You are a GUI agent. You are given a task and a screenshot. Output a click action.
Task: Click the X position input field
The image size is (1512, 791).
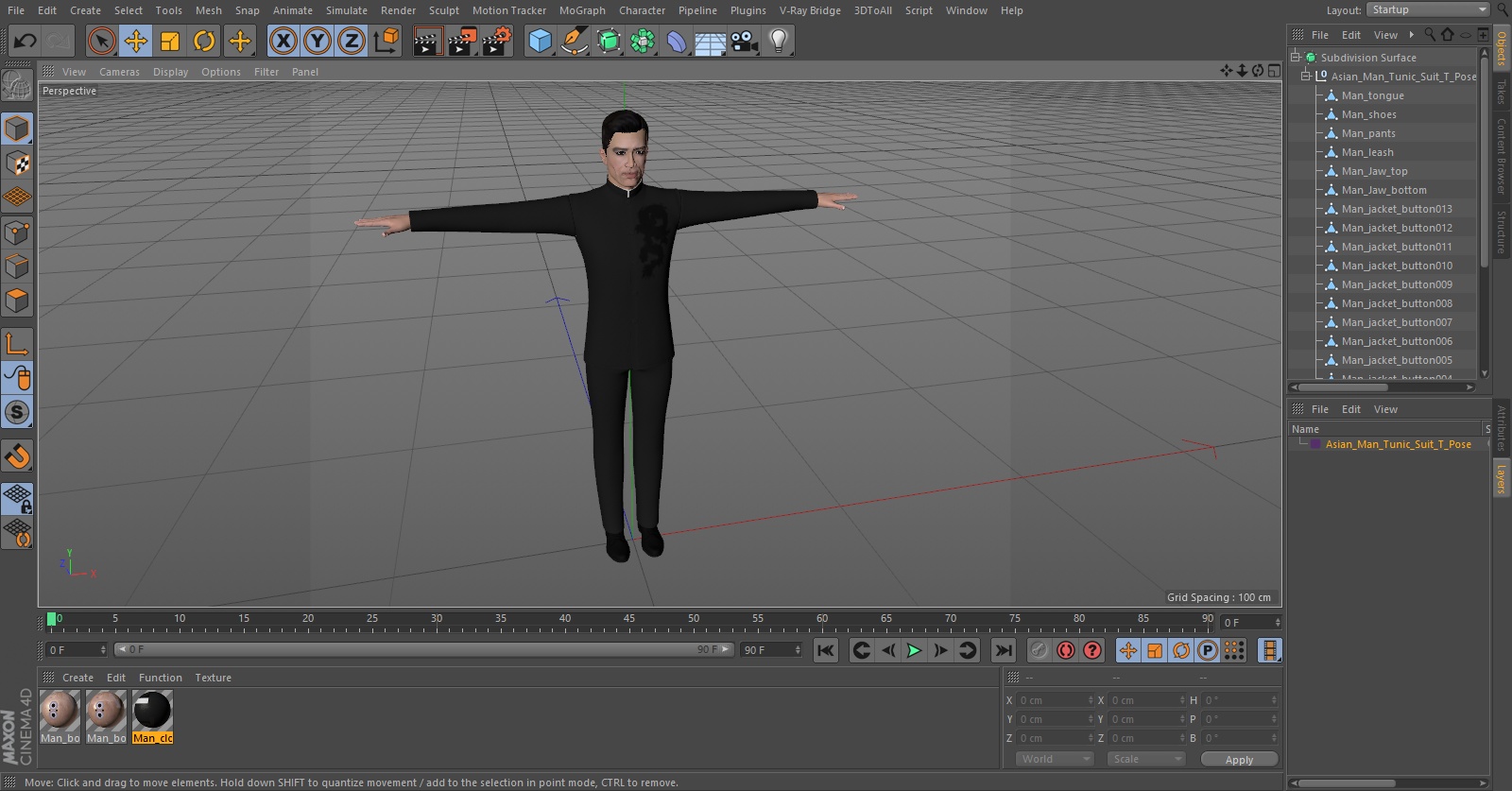(x=1055, y=700)
